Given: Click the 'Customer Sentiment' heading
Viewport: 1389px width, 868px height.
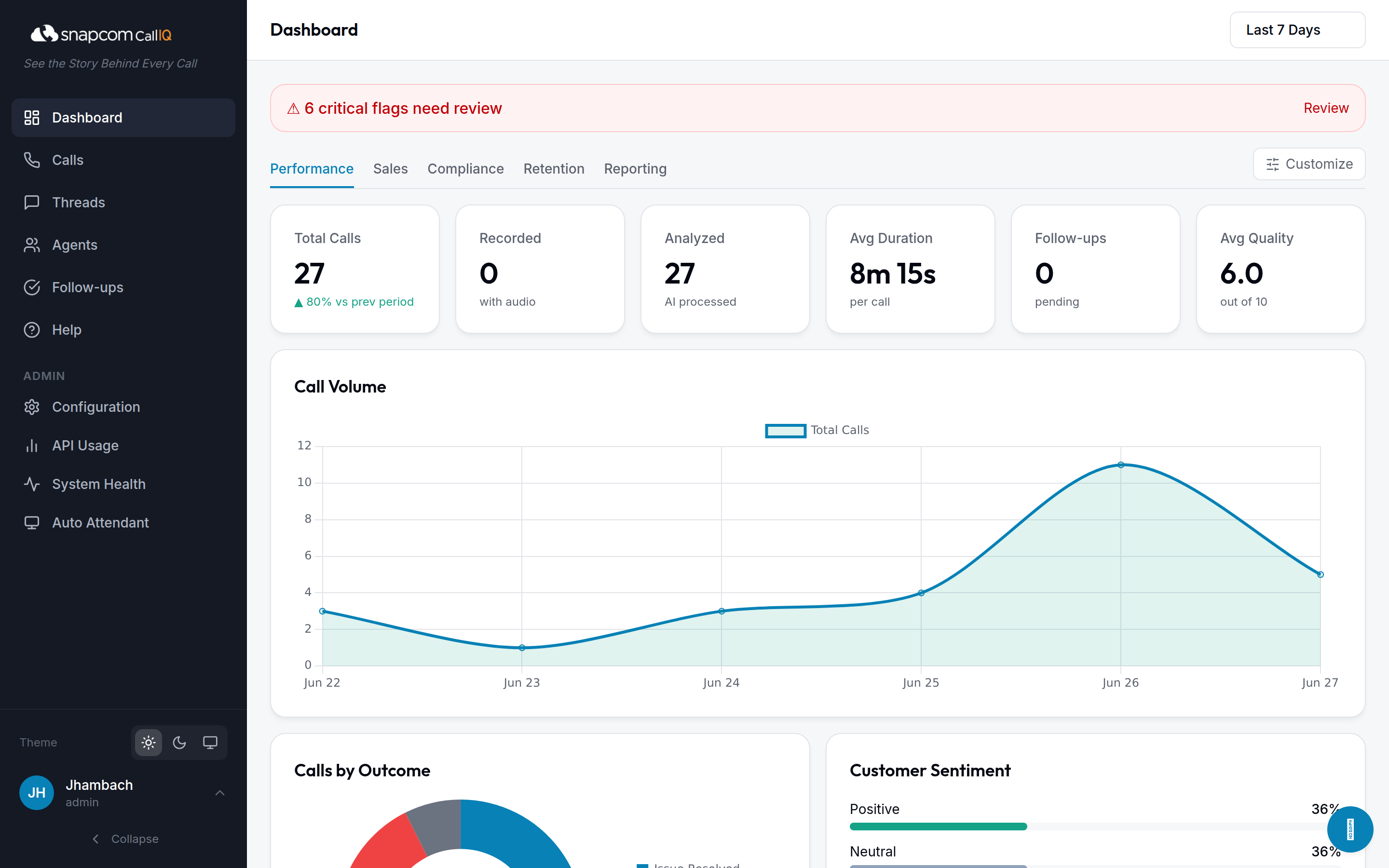Looking at the screenshot, I should [x=930, y=771].
